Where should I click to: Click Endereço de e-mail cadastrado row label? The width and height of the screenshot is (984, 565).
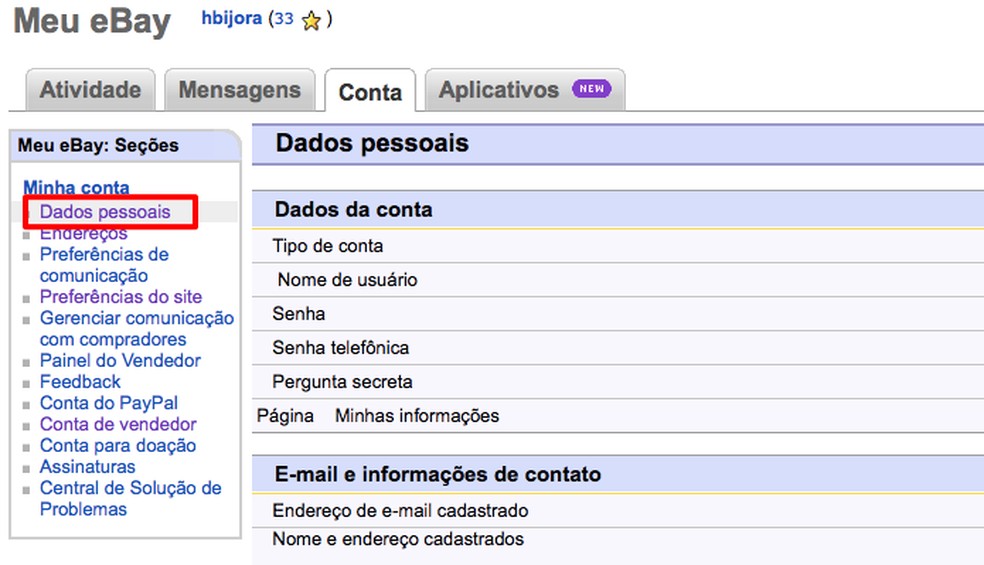[400, 511]
